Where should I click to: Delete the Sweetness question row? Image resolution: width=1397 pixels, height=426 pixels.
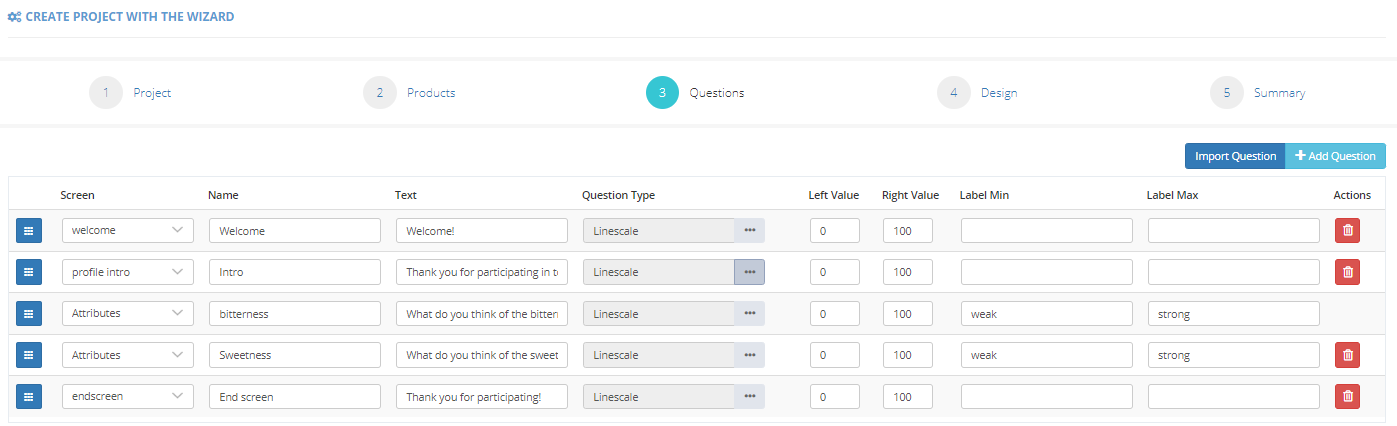click(1347, 355)
